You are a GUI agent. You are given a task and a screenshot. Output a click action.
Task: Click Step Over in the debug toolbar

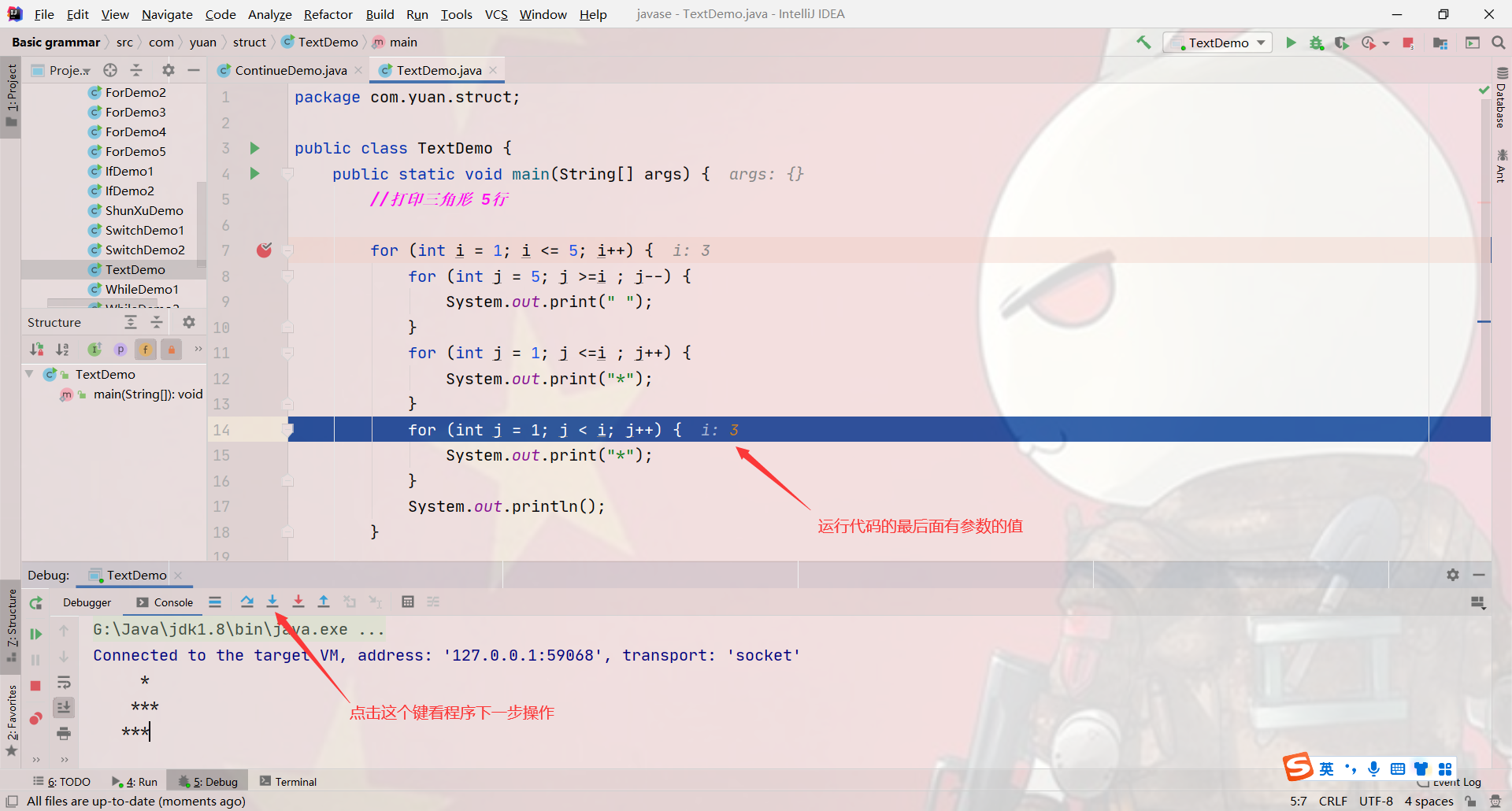click(246, 602)
